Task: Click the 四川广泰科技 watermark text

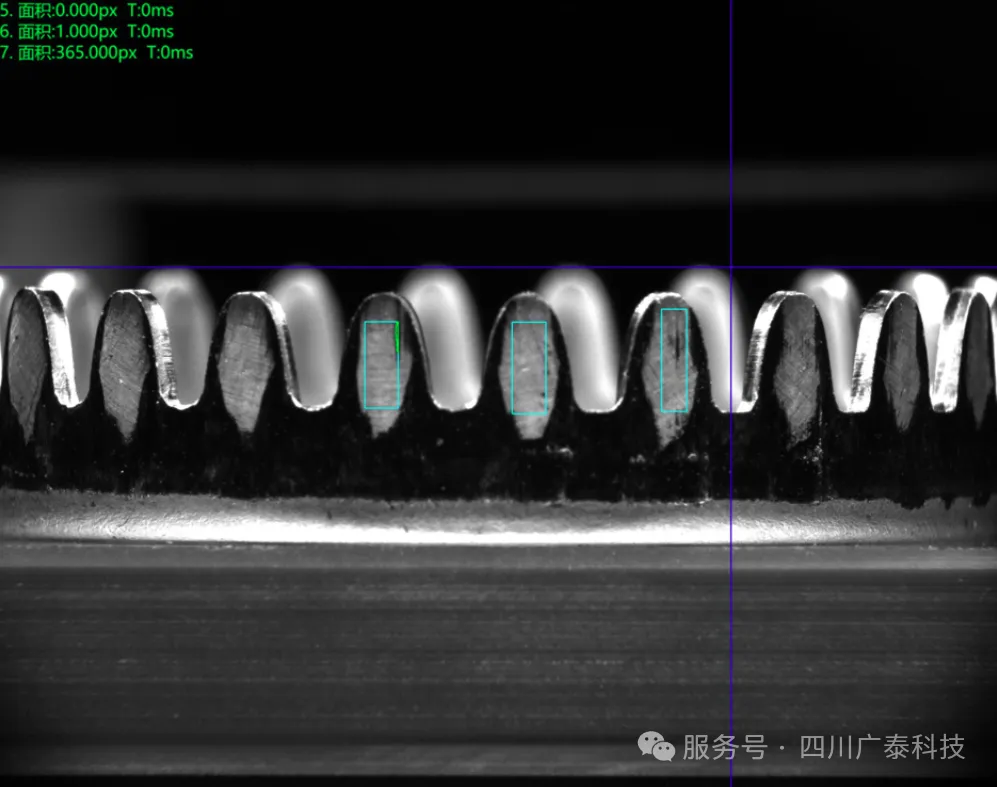Action: pos(882,747)
